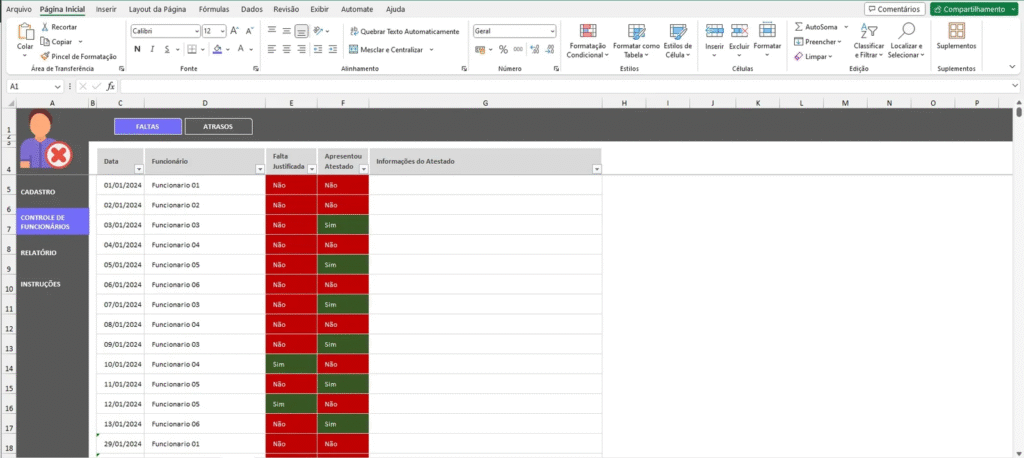Image resolution: width=1024 pixels, height=458 pixels.
Task: Toggle bold formatting with the N button
Action: 135,49
